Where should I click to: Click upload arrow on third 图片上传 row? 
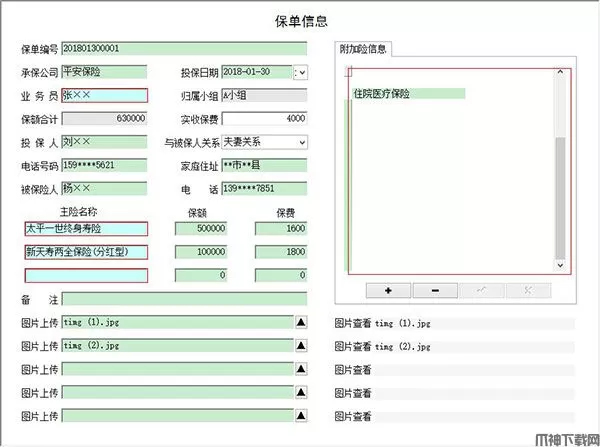coord(301,369)
